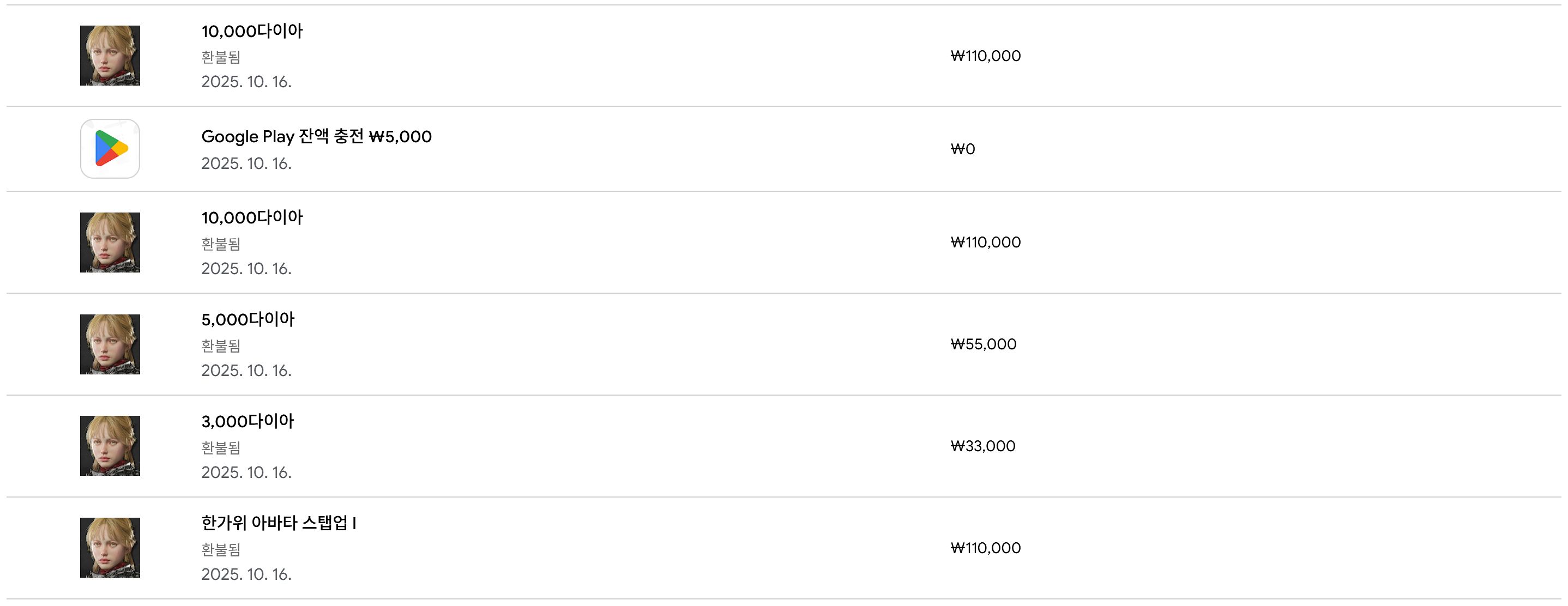The width and height of the screenshot is (1568, 606).
Task: Click the ₩33,000 price amount
Action: [x=983, y=446]
